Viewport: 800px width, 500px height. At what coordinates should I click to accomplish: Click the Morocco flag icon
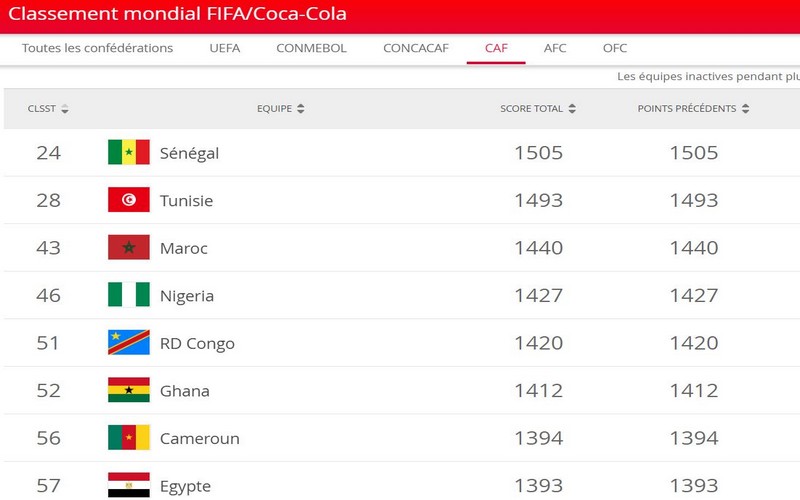point(129,248)
